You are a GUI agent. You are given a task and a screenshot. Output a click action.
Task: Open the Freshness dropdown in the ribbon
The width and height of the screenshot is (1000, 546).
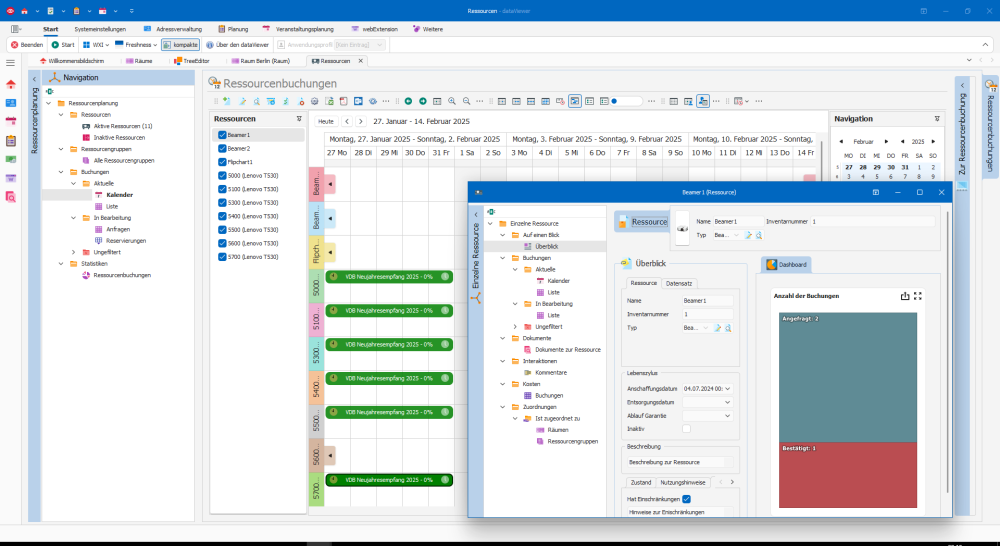[x=153, y=45]
